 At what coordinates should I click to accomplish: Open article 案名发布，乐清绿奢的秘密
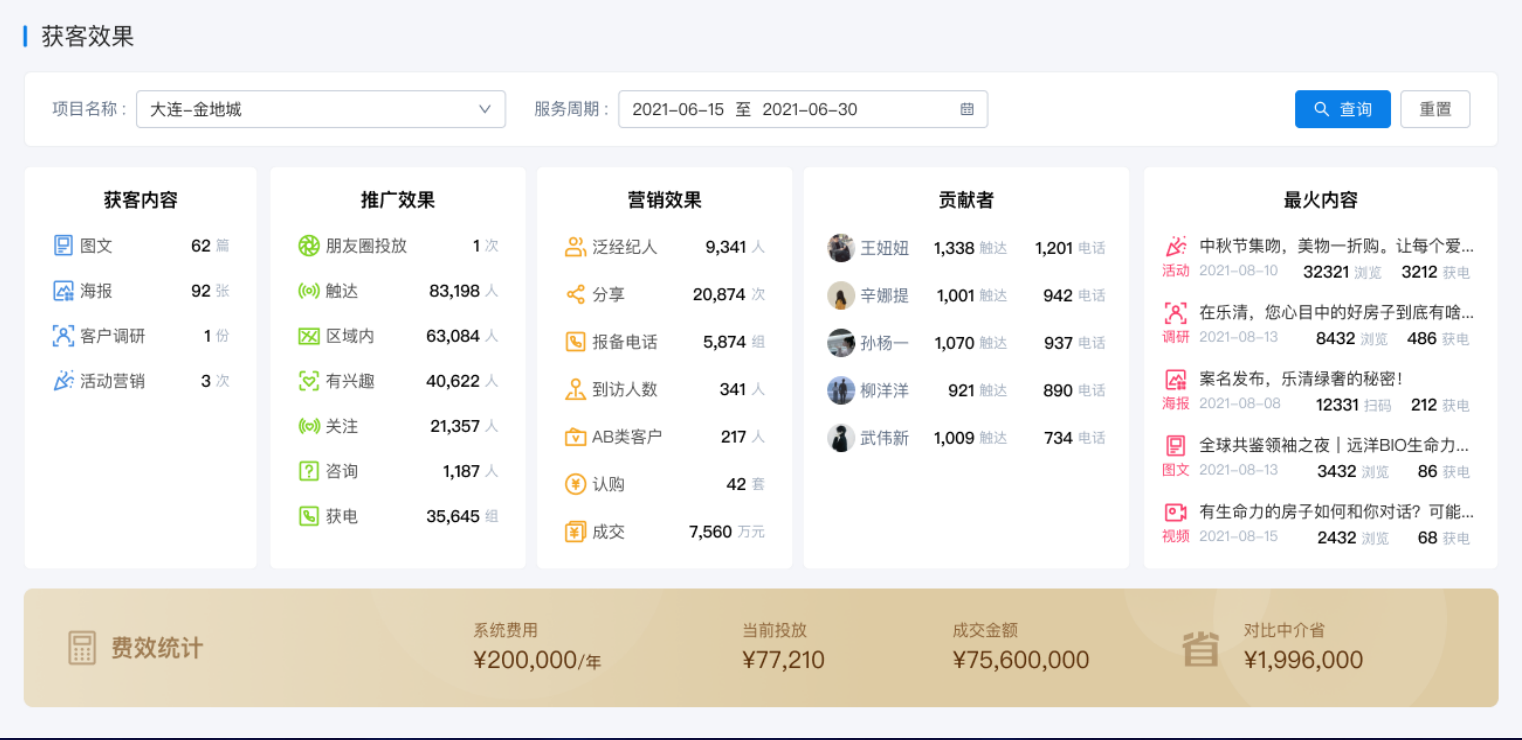1301,379
